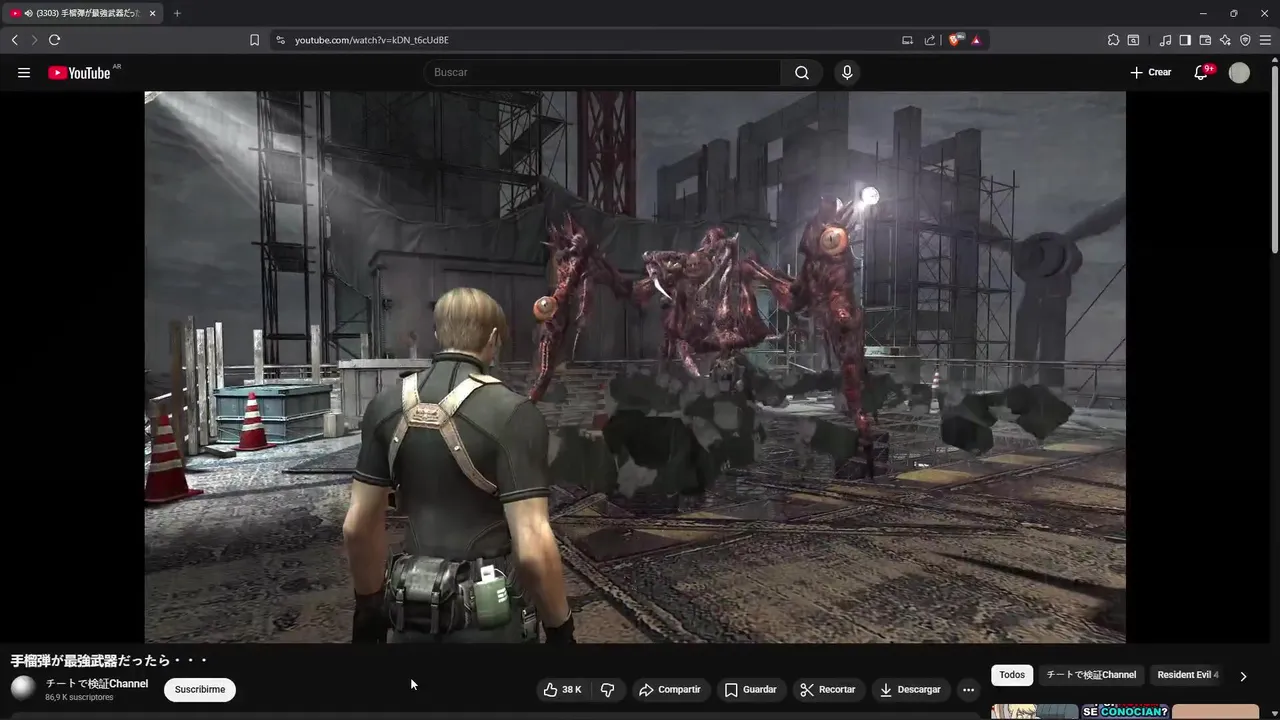Save the video with Guardar

point(750,689)
